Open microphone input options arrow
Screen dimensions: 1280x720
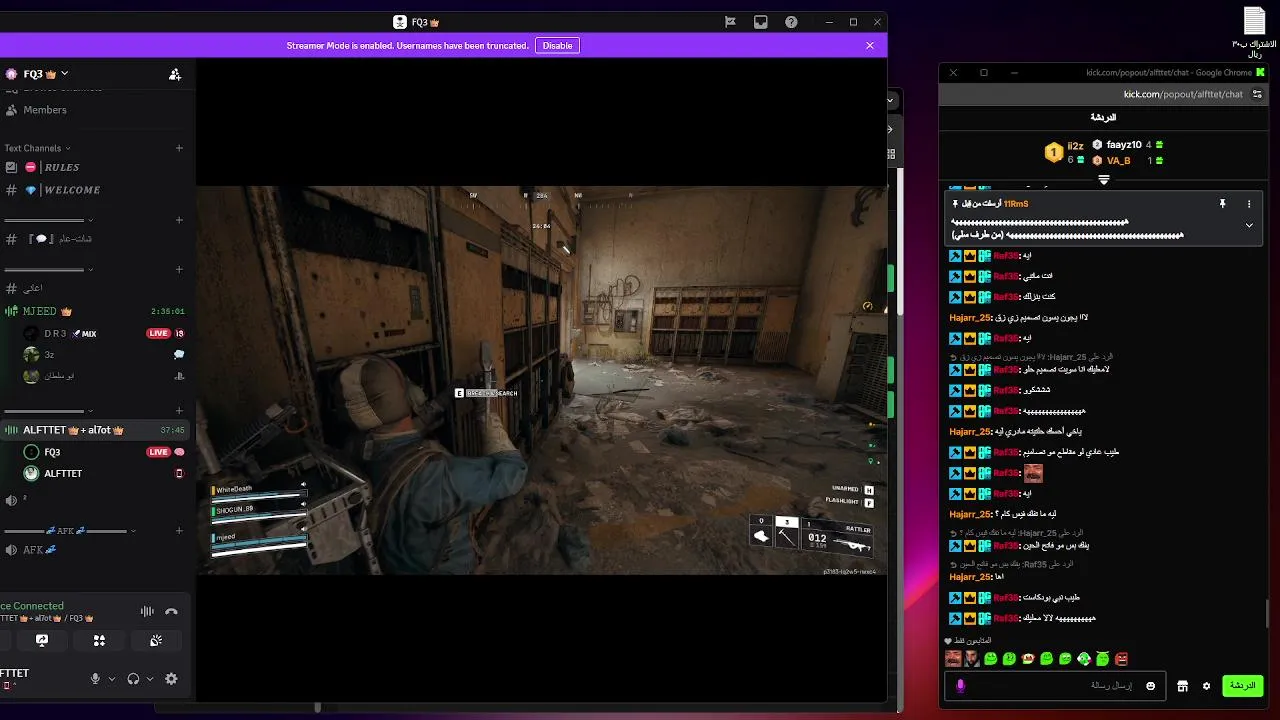click(111, 679)
